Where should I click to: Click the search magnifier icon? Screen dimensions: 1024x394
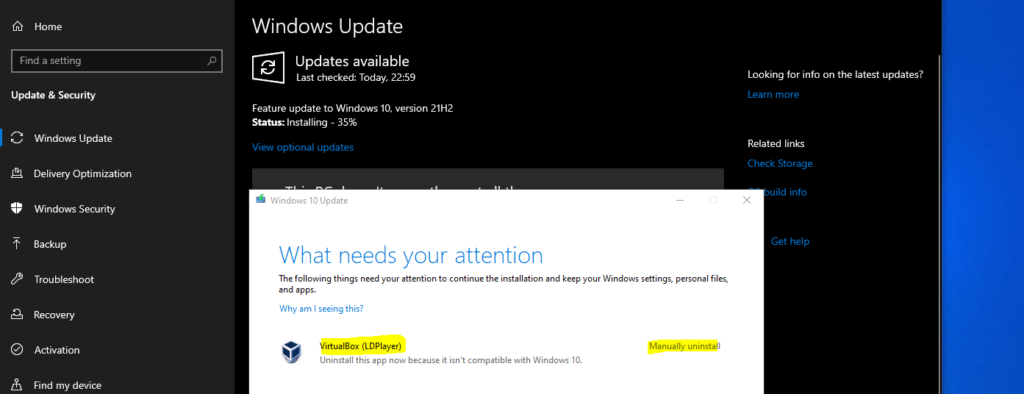coord(211,61)
